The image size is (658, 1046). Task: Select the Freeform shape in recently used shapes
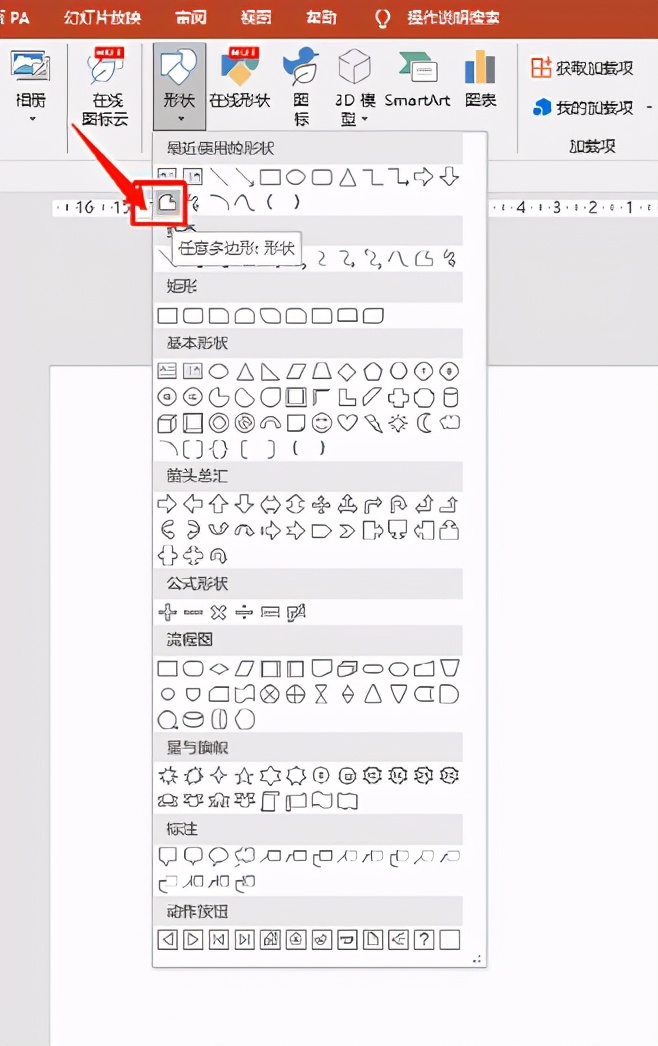pyautogui.click(x=168, y=202)
